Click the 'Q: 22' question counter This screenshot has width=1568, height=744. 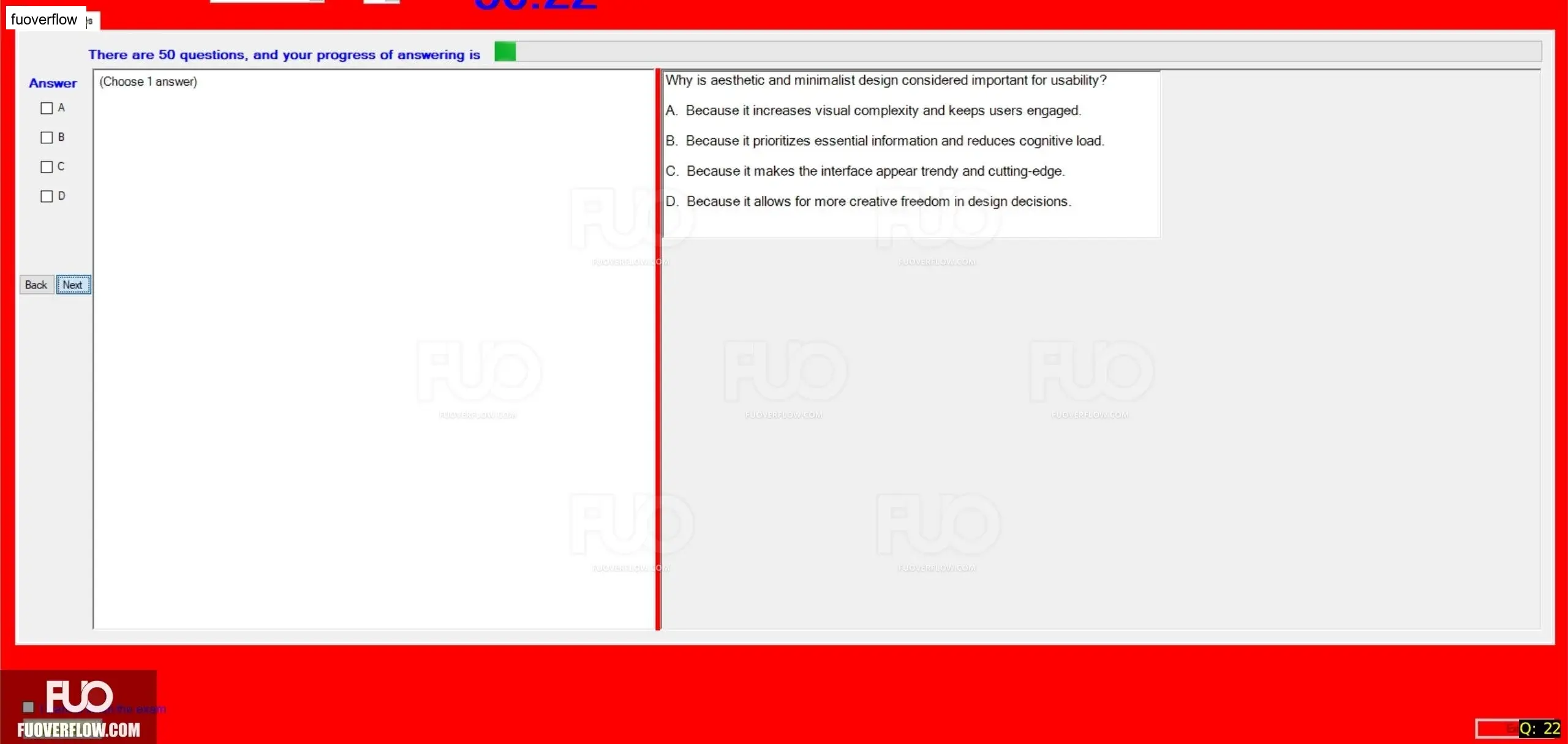click(1539, 729)
